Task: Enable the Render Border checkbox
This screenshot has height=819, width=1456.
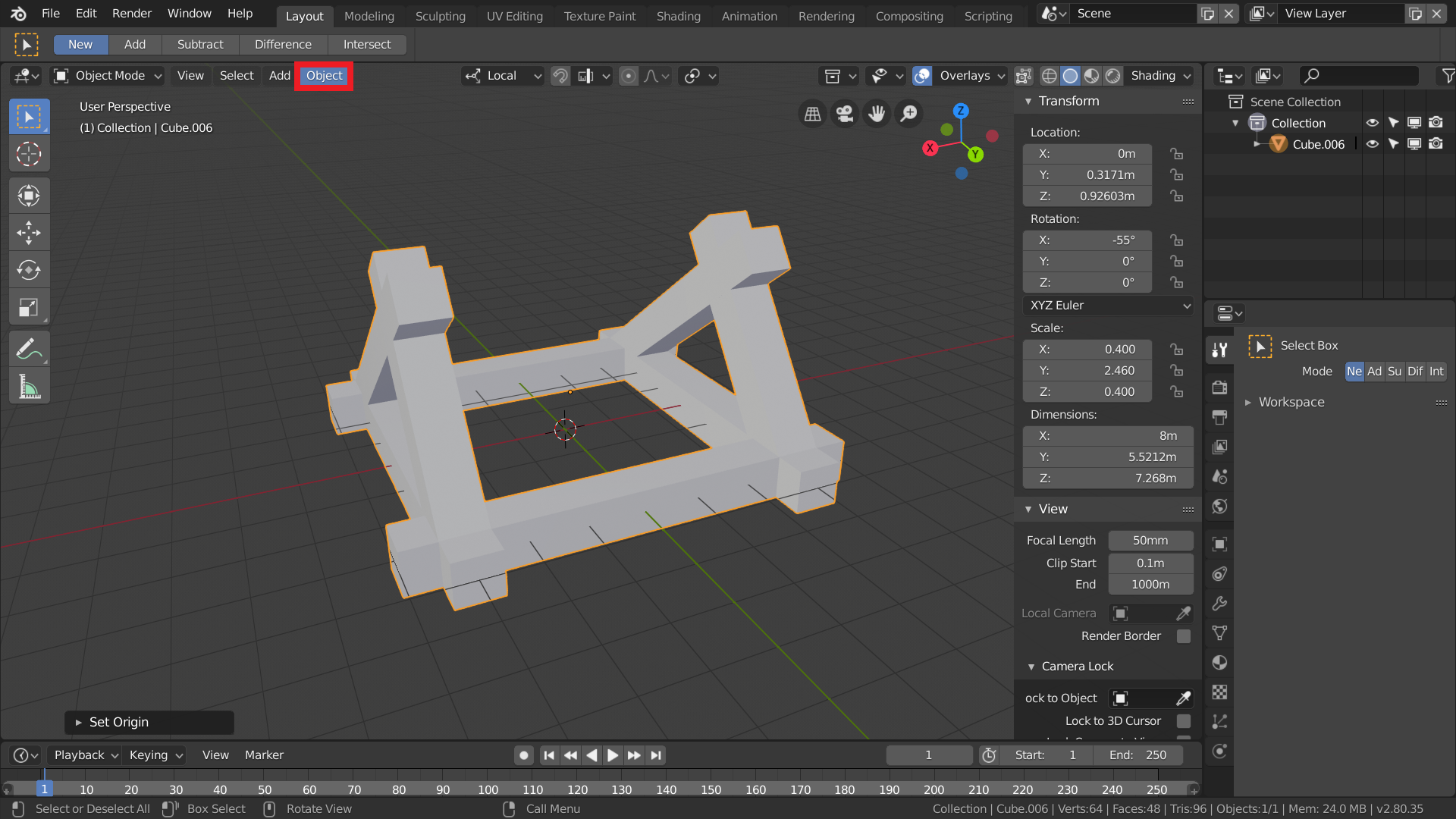Action: tap(1183, 636)
